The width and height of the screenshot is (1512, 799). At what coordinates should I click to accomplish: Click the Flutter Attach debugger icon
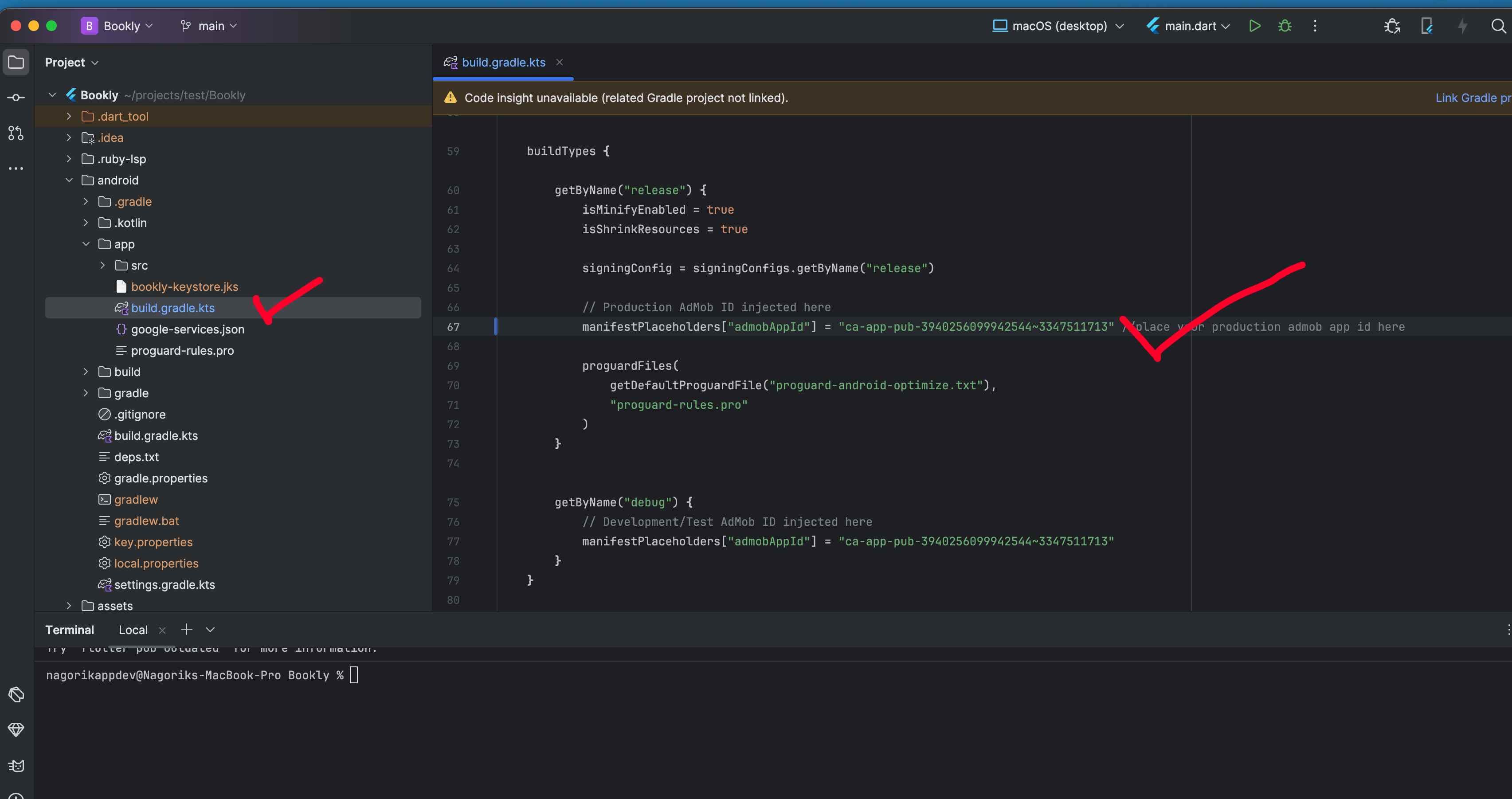(x=1392, y=26)
